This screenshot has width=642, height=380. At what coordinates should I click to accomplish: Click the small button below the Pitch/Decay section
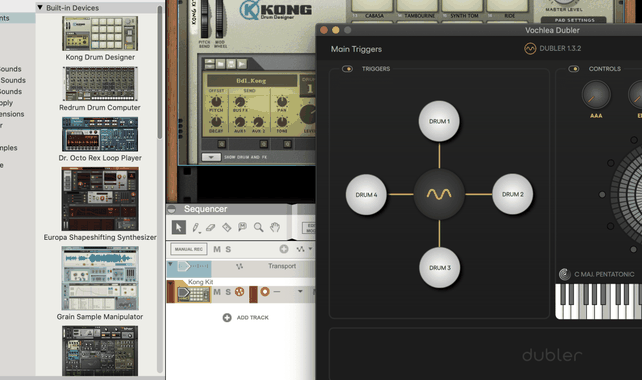click(222, 144)
